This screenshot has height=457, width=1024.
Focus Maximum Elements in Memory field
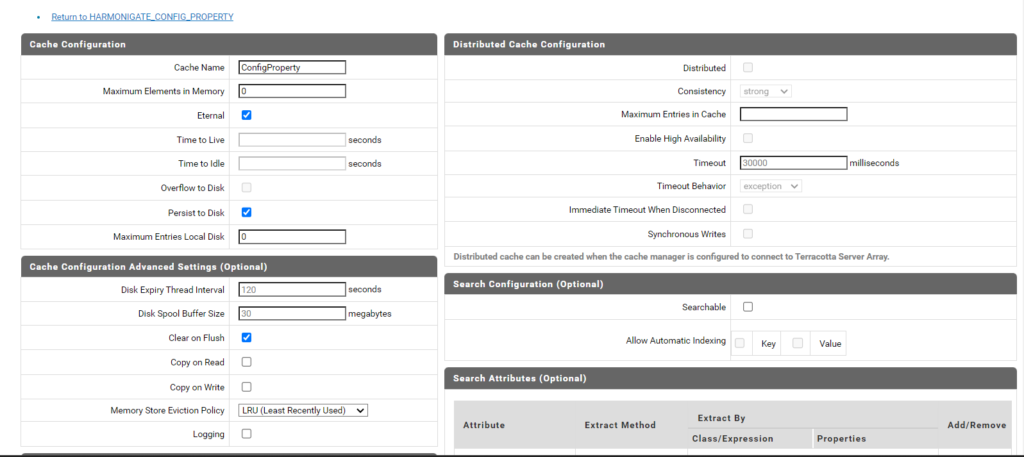click(292, 91)
